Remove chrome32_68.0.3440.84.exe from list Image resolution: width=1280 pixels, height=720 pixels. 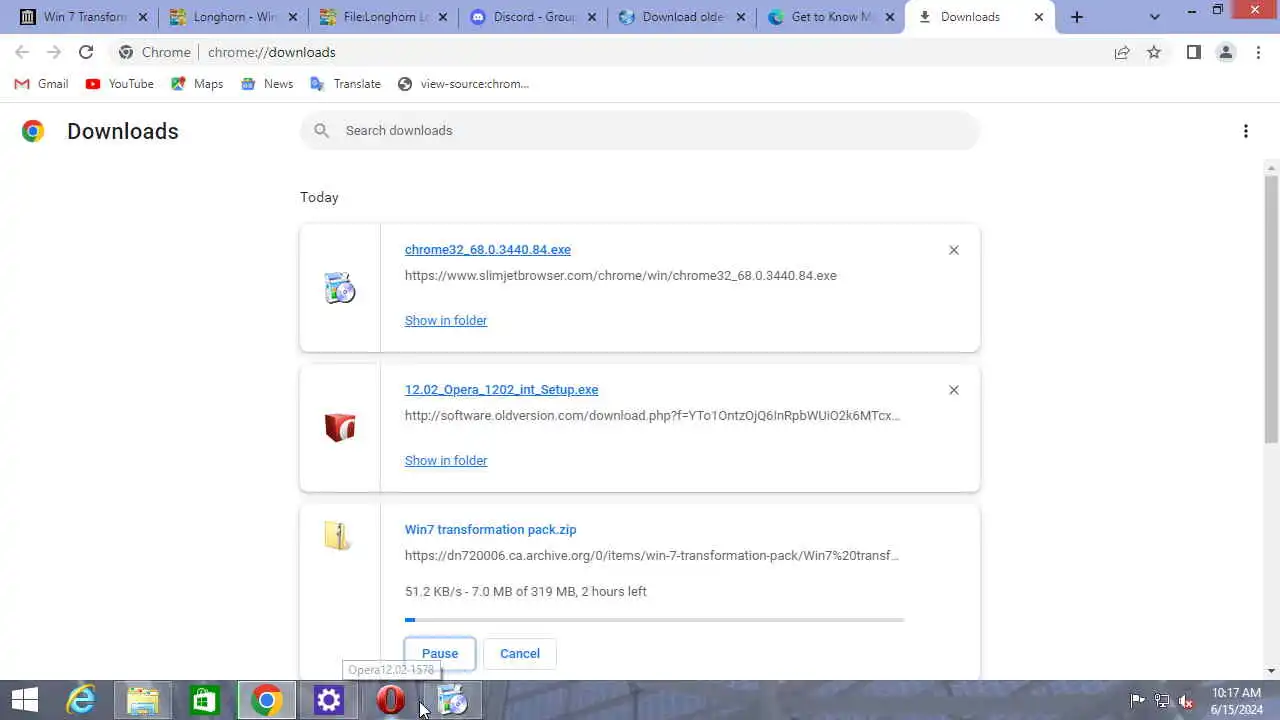(954, 250)
